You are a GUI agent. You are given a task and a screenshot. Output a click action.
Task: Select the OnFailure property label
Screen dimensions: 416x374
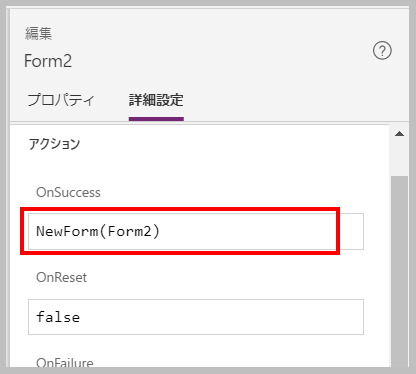65,362
